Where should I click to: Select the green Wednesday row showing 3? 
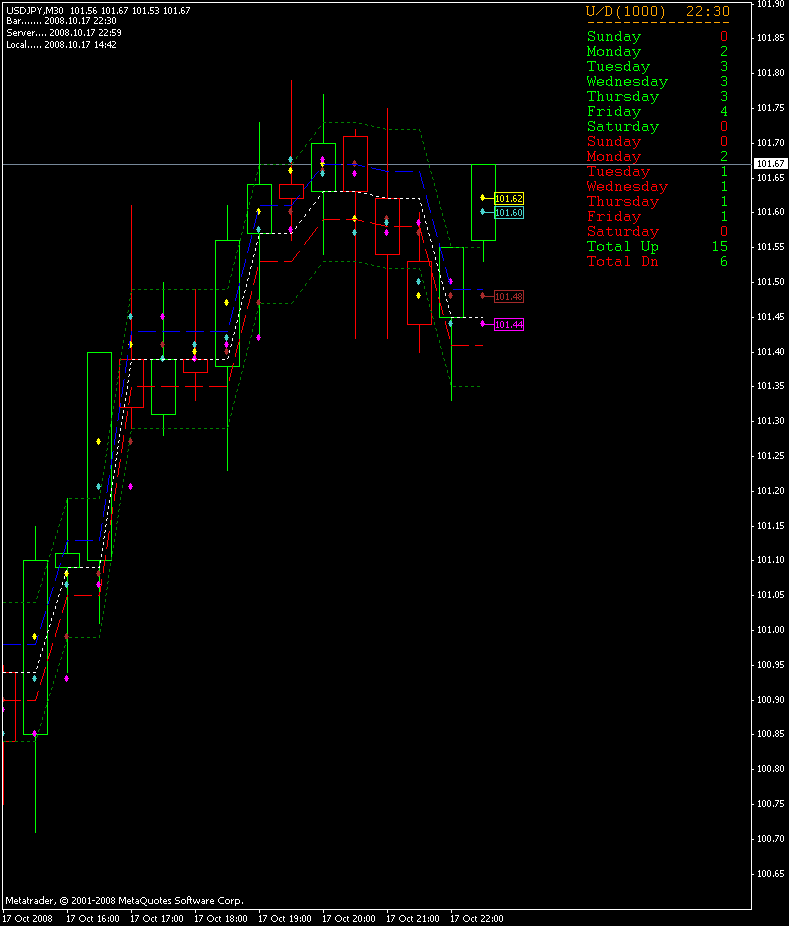[x=657, y=81]
